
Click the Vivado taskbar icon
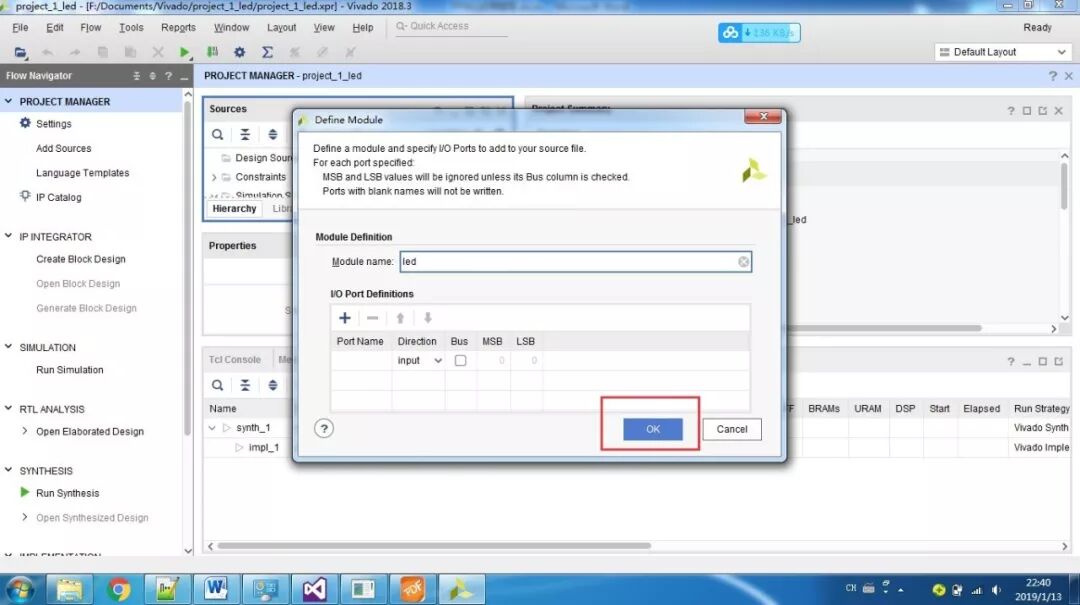point(461,589)
